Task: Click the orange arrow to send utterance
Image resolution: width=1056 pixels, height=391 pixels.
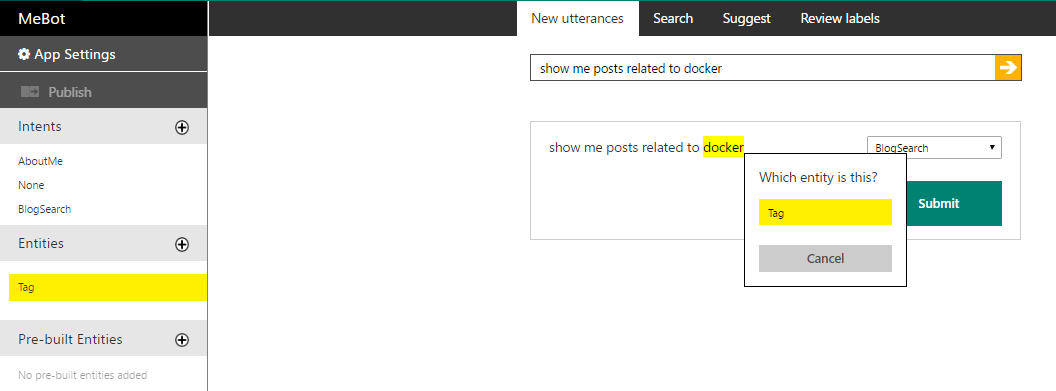Action: (1008, 67)
